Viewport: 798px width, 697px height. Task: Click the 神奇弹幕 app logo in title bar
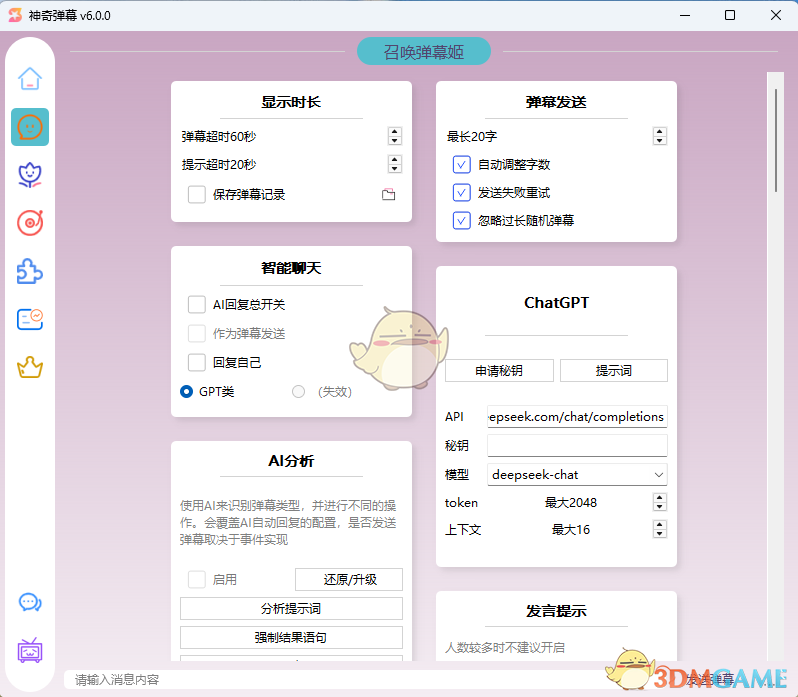click(x=15, y=15)
